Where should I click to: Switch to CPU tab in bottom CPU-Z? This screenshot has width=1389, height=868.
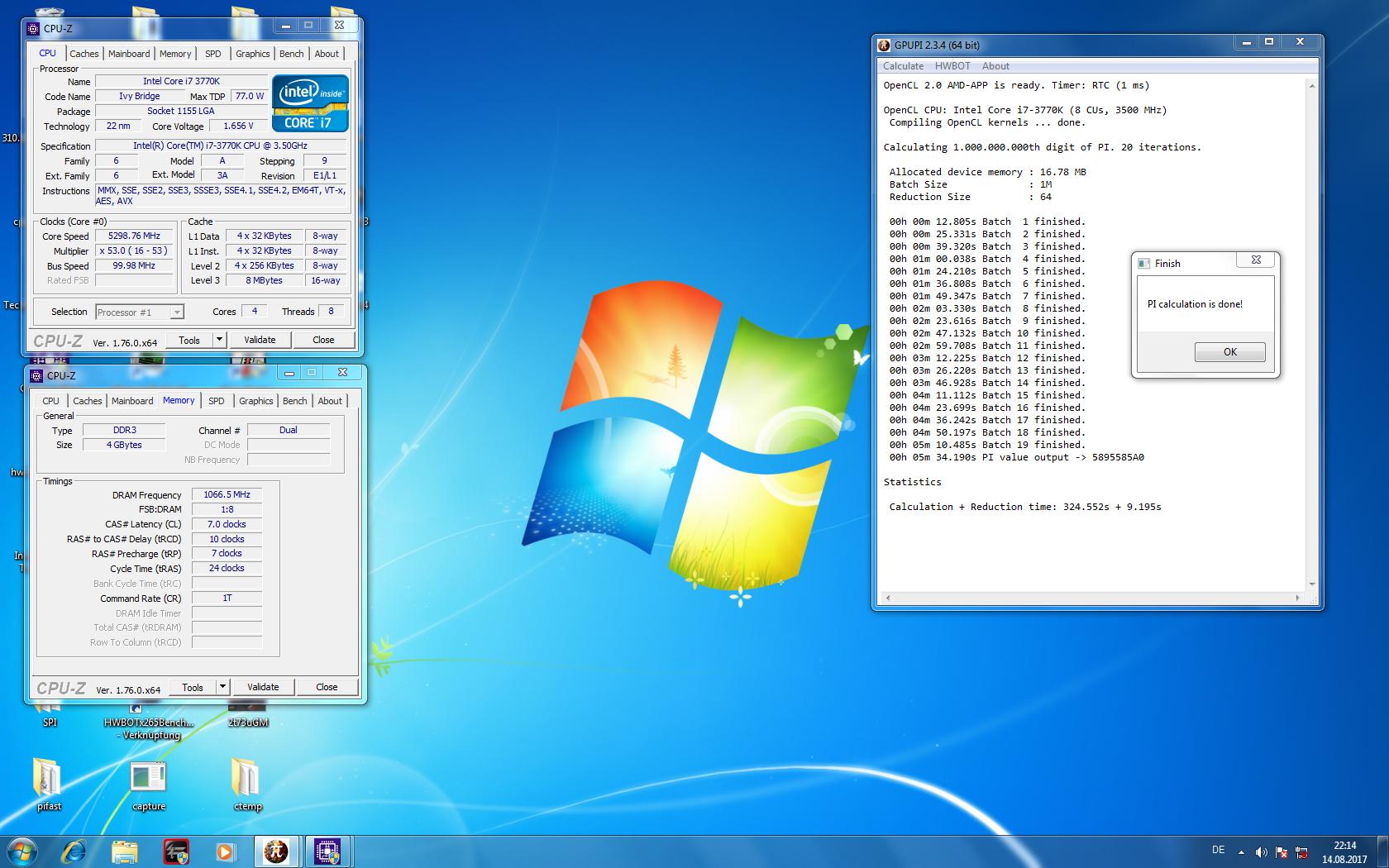[50, 401]
